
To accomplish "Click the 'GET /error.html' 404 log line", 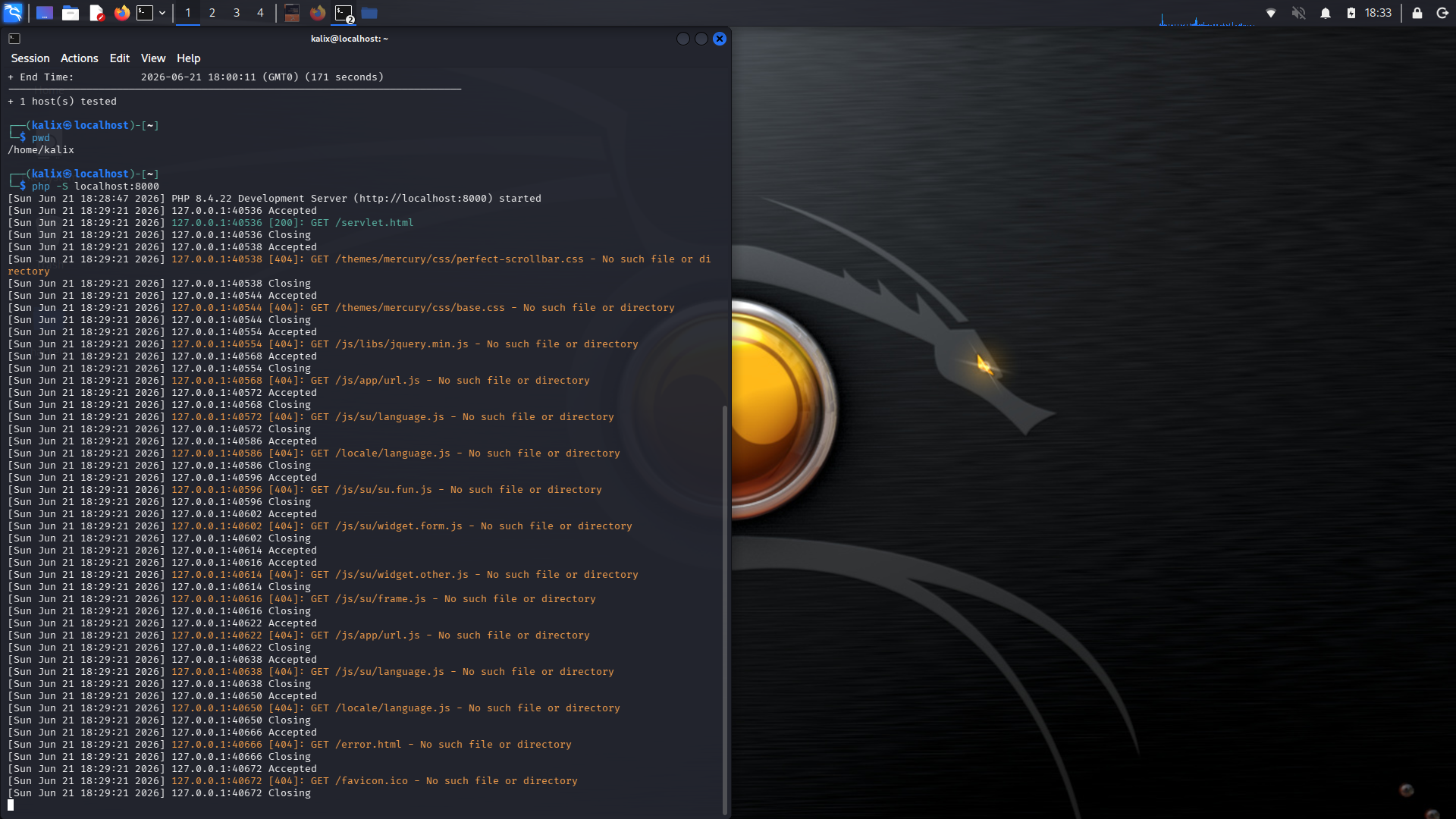I will [x=290, y=745].
